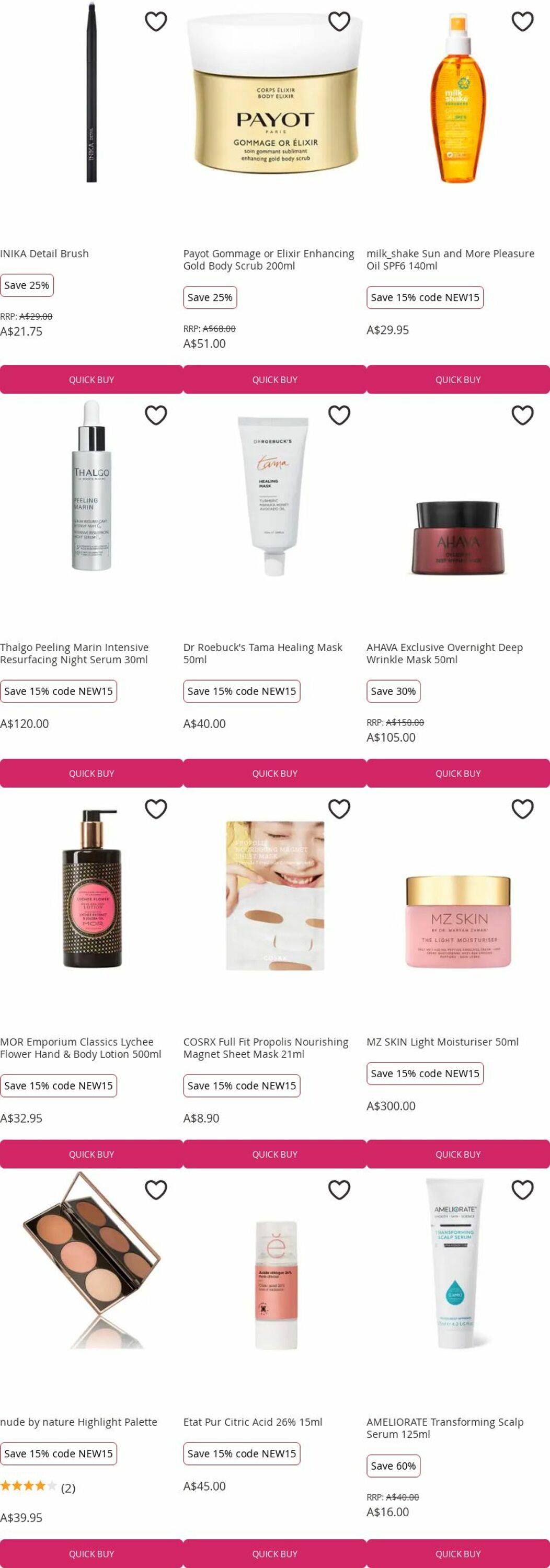Open Etat Pur Citric Acid 26% title
This screenshot has width=550, height=1568.
click(x=253, y=1422)
